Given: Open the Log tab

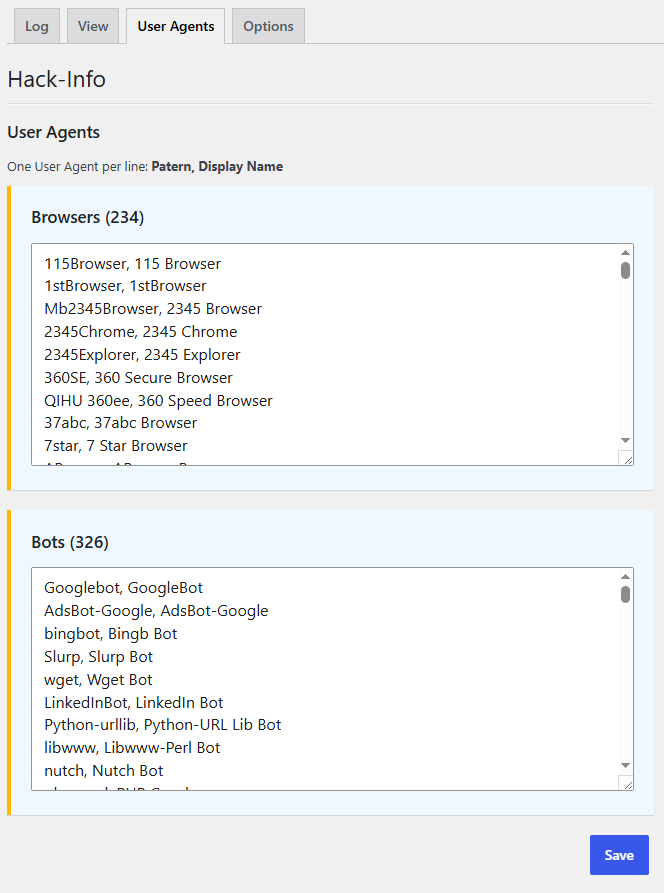Looking at the screenshot, I should click(x=36, y=26).
